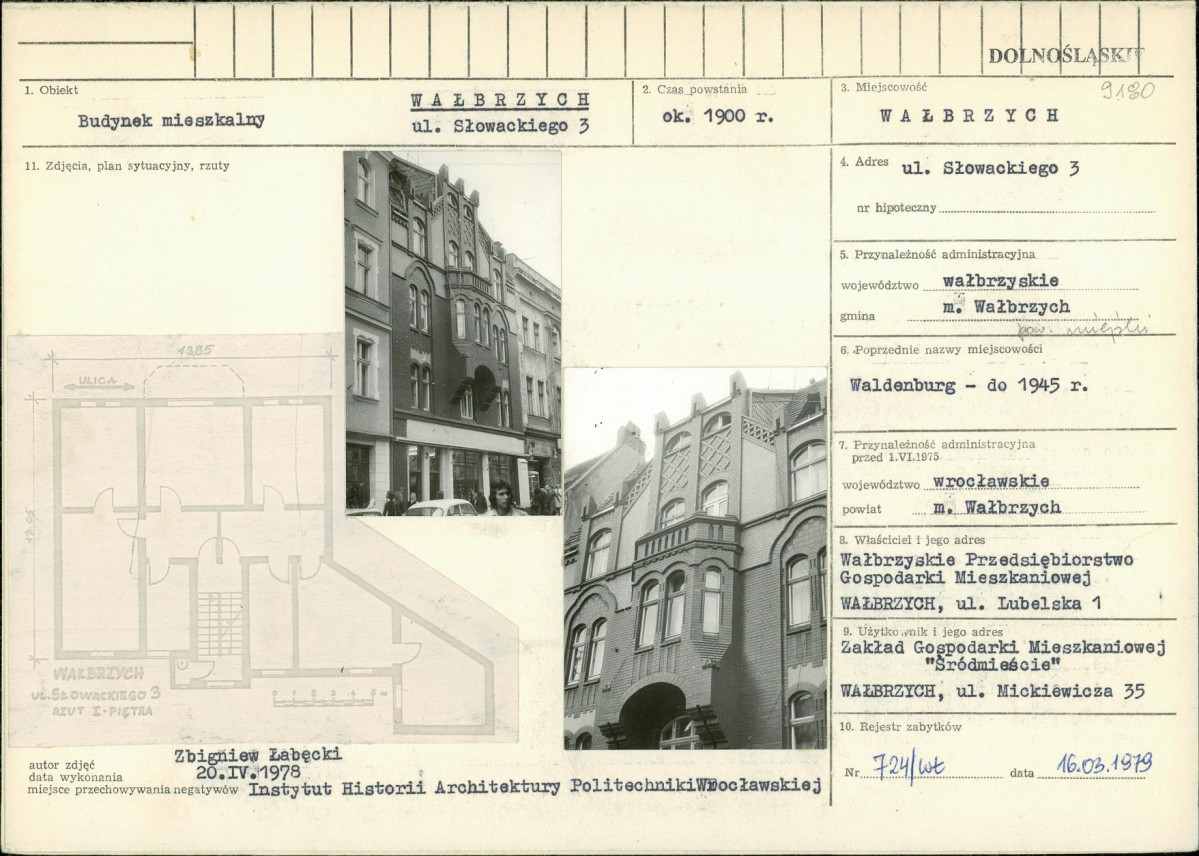Click the handwritten number 9180
The width and height of the screenshot is (1199, 856).
tap(1128, 90)
